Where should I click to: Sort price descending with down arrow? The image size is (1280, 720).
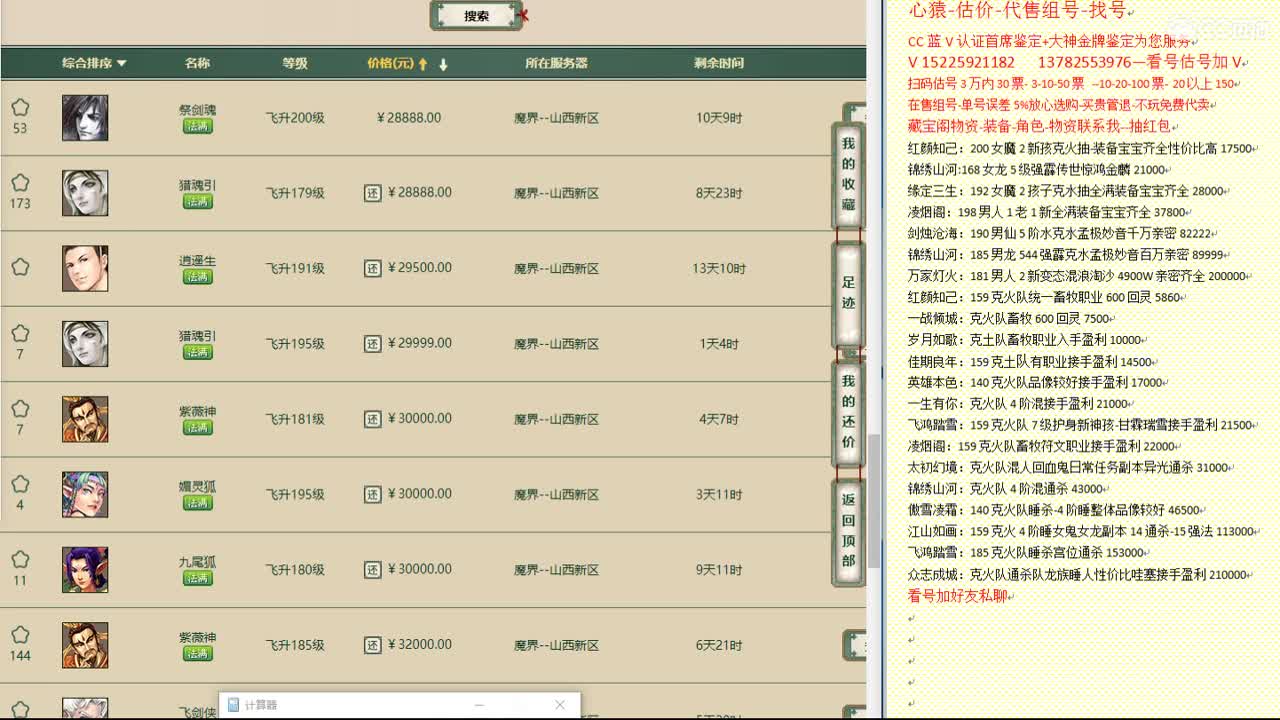[443, 64]
